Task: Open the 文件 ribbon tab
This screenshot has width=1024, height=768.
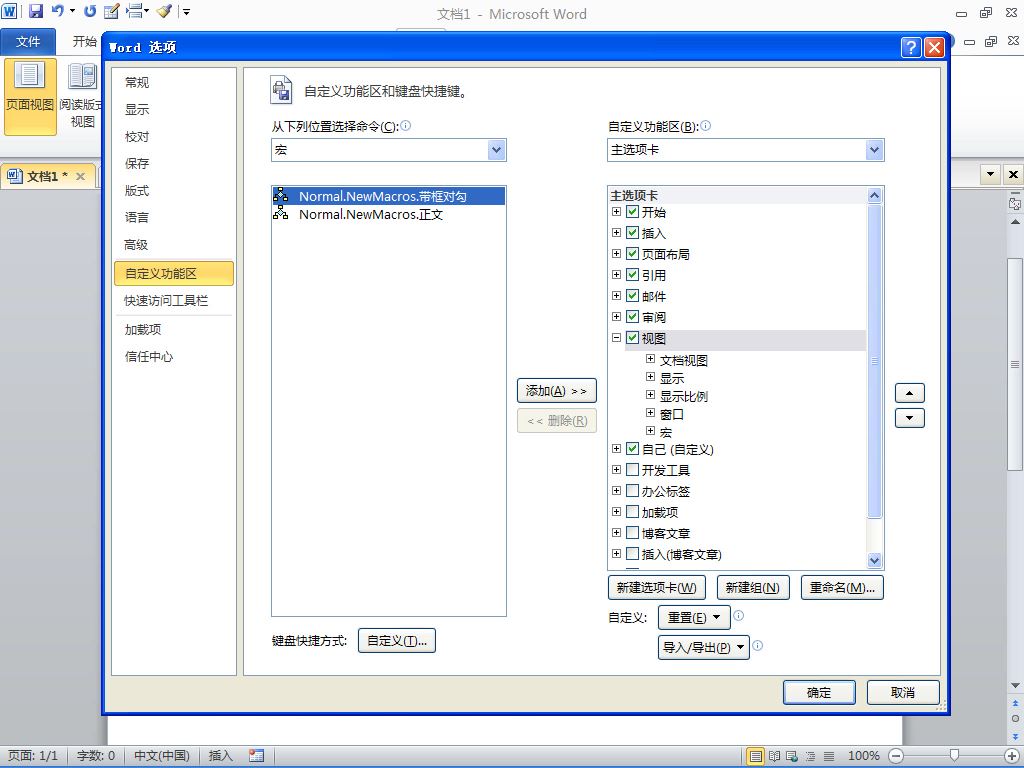Action: tap(28, 42)
